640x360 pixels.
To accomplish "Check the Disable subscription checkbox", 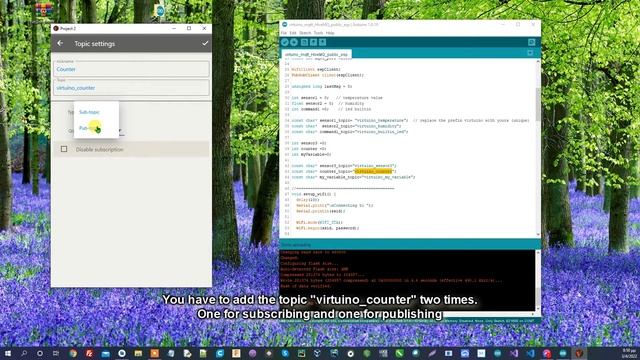I will 64,149.
